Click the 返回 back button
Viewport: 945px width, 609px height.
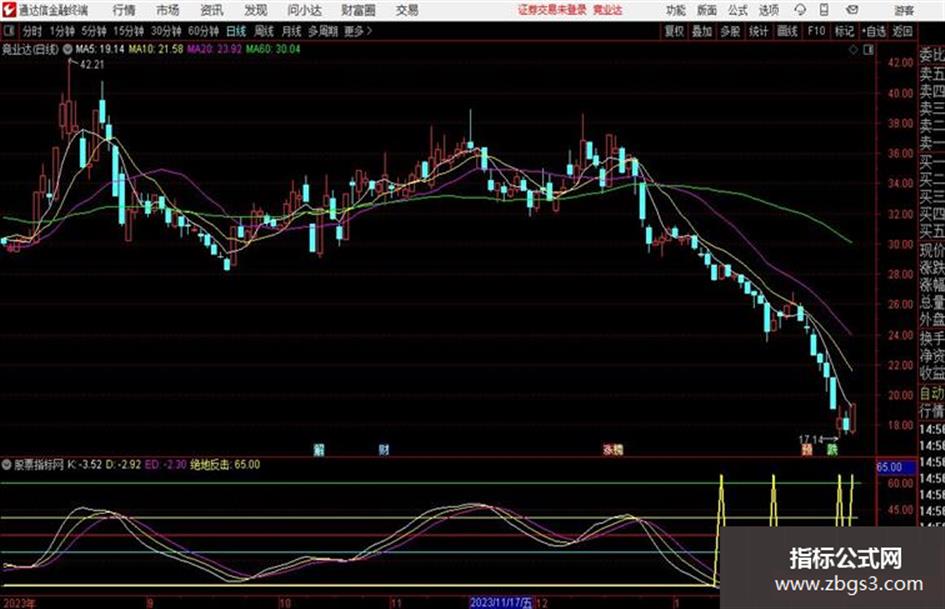(902, 31)
